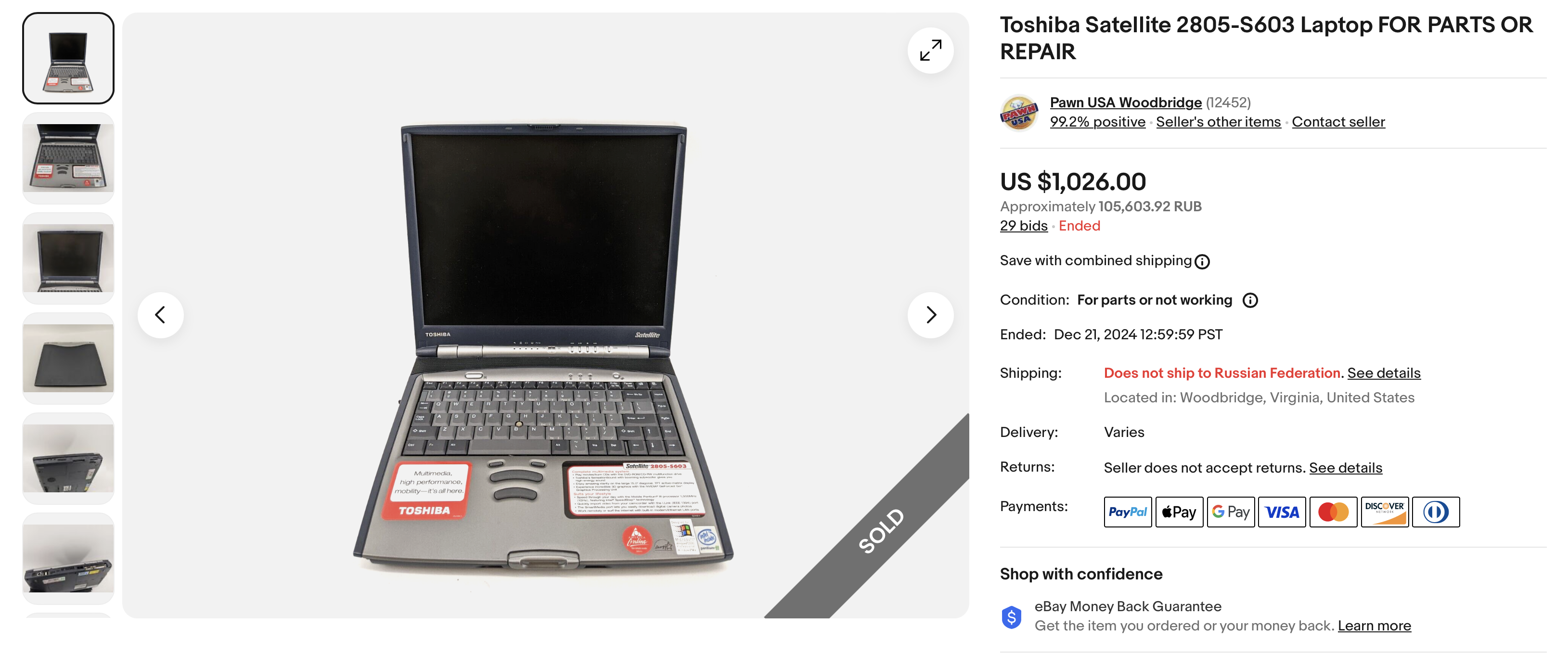
Task: Open Seller's other items link
Action: coord(1218,122)
